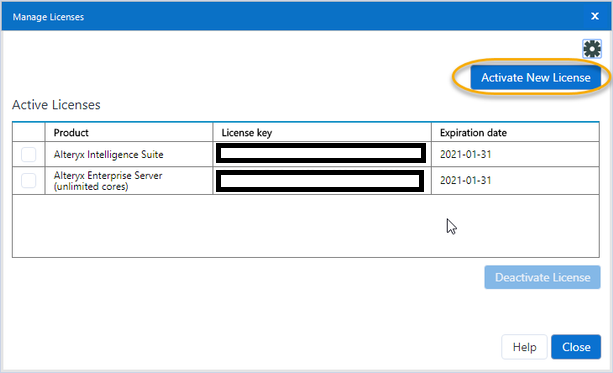The image size is (613, 373).
Task: Click the empty area below license rows
Action: coord(306,226)
